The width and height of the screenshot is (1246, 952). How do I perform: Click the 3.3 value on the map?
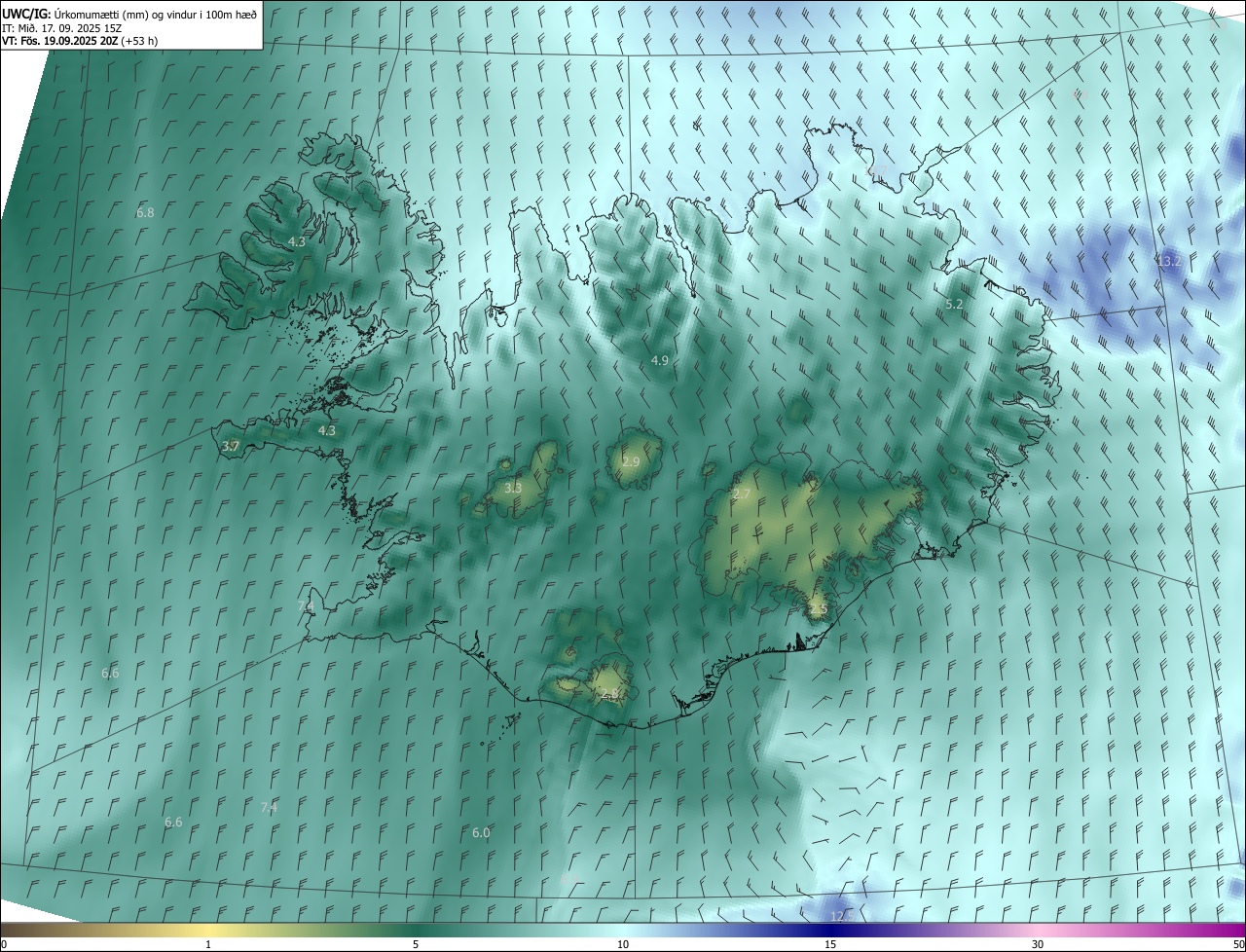[513, 489]
